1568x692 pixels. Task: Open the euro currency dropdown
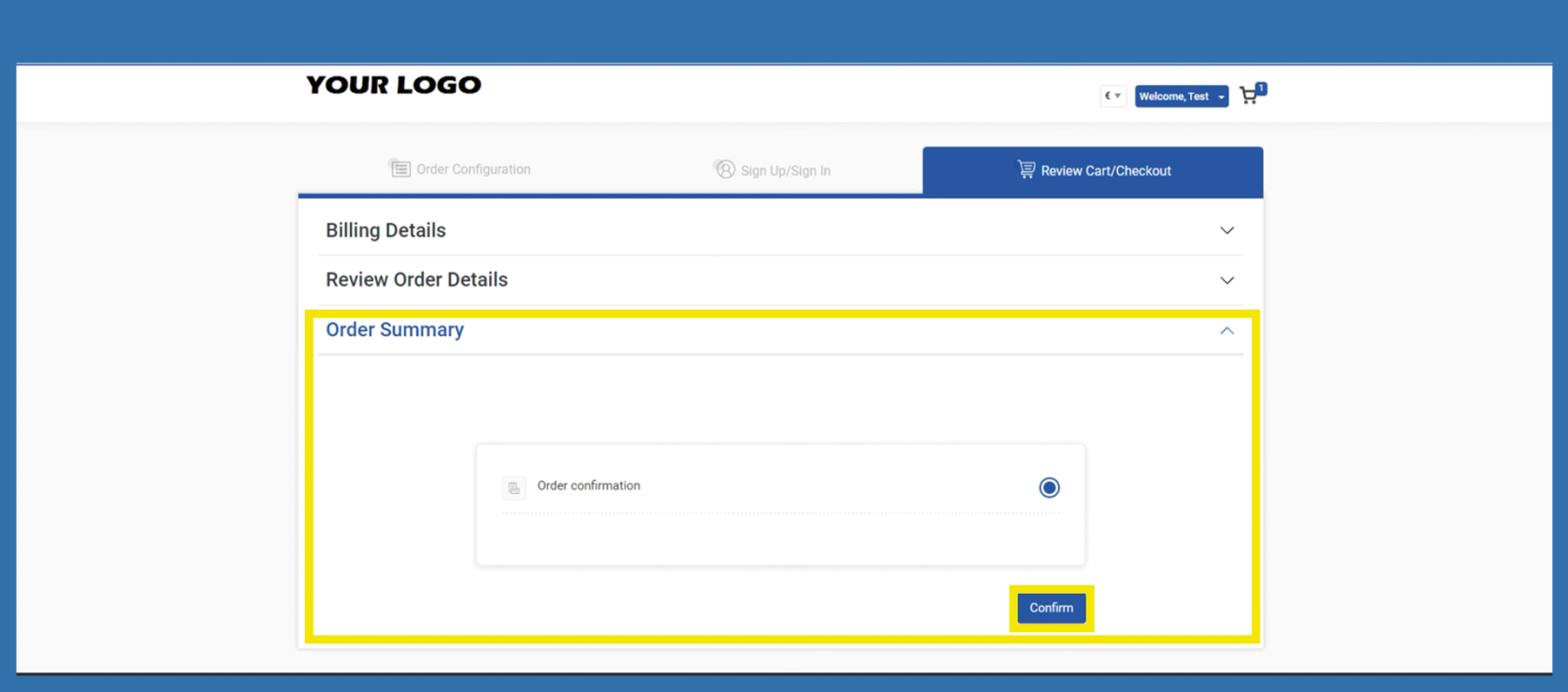pyautogui.click(x=1113, y=96)
